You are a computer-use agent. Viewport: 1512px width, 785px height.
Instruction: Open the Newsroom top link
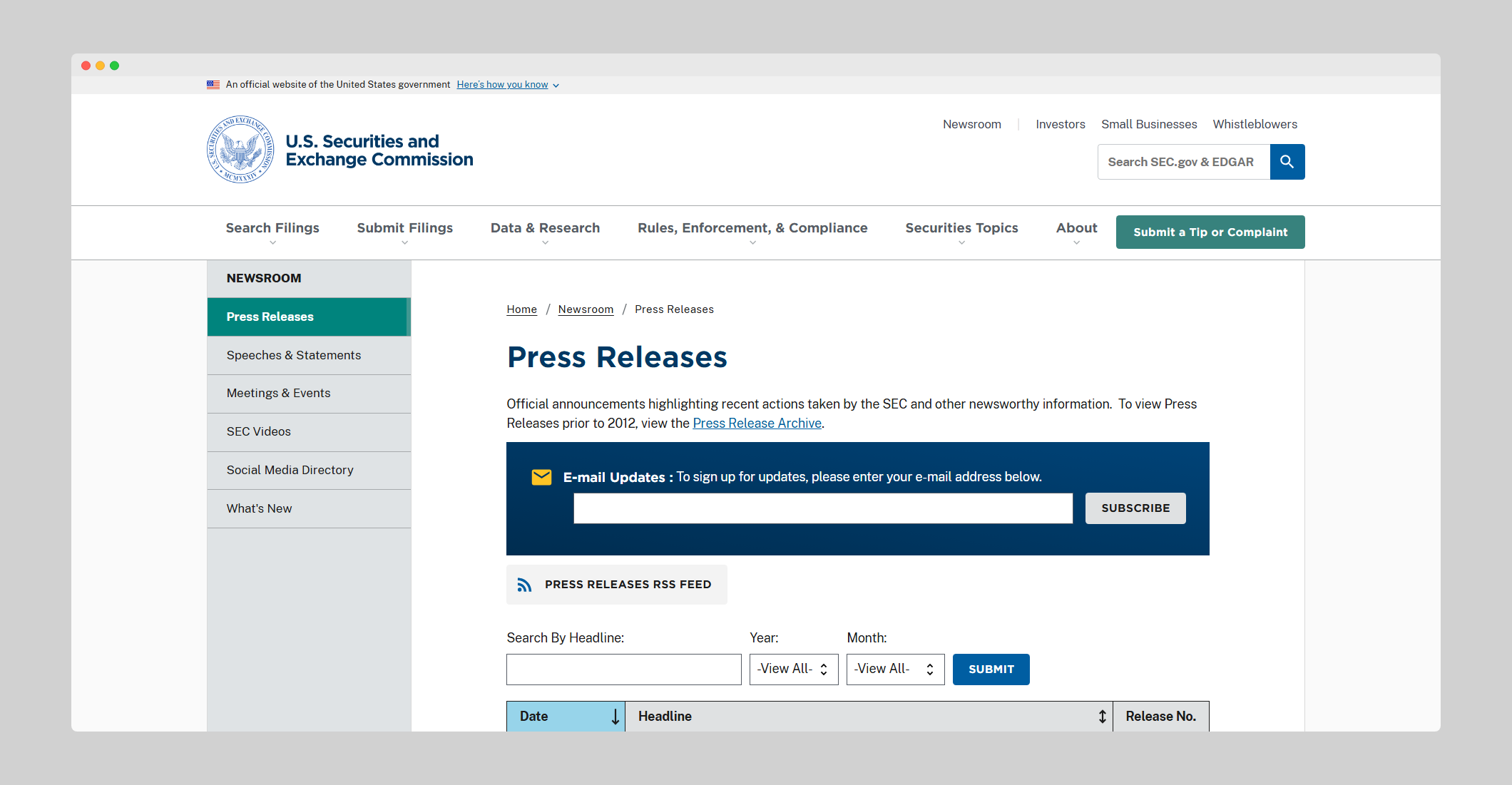972,124
